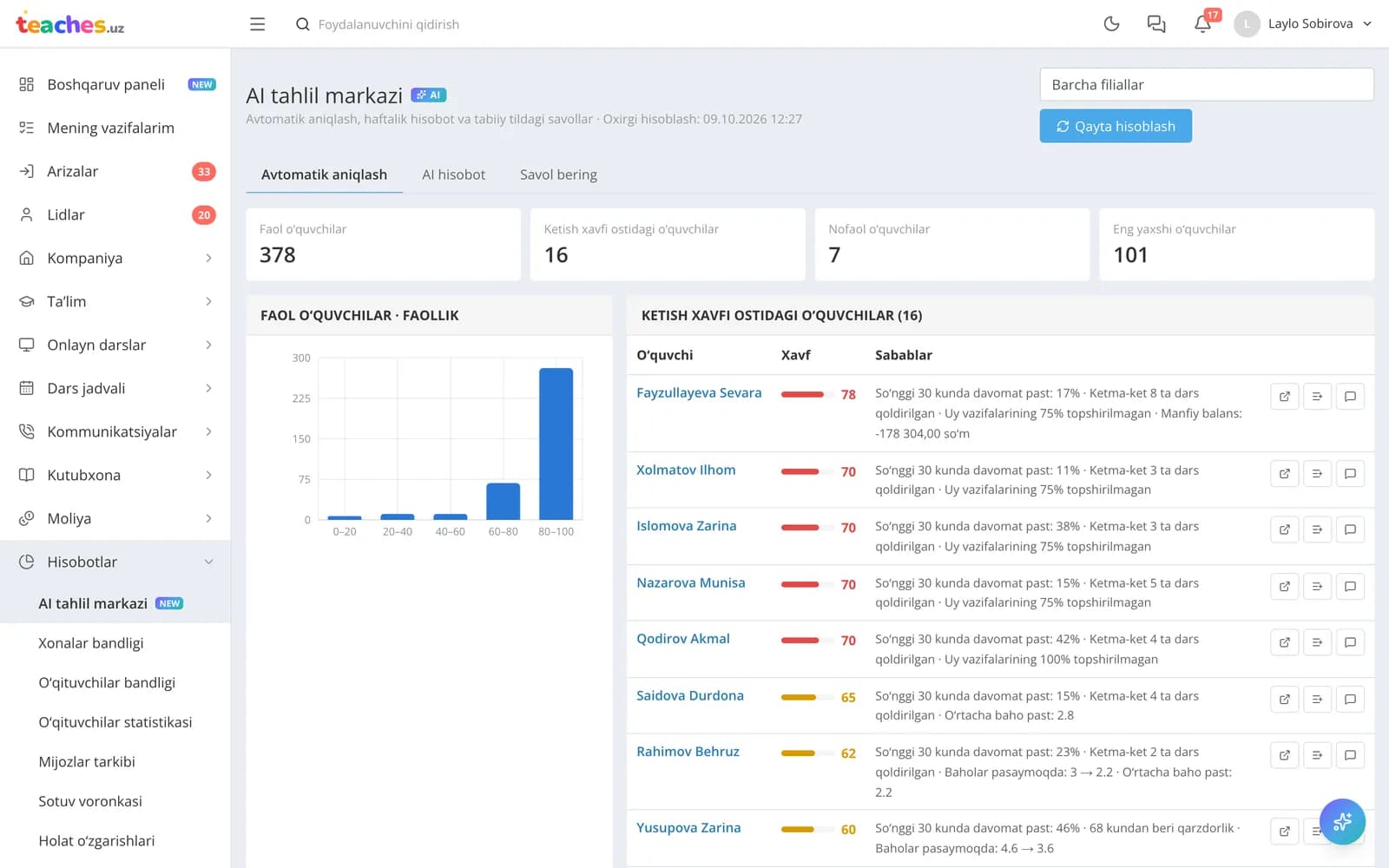Open list icon in Islomova Zarina row

[x=1317, y=529]
